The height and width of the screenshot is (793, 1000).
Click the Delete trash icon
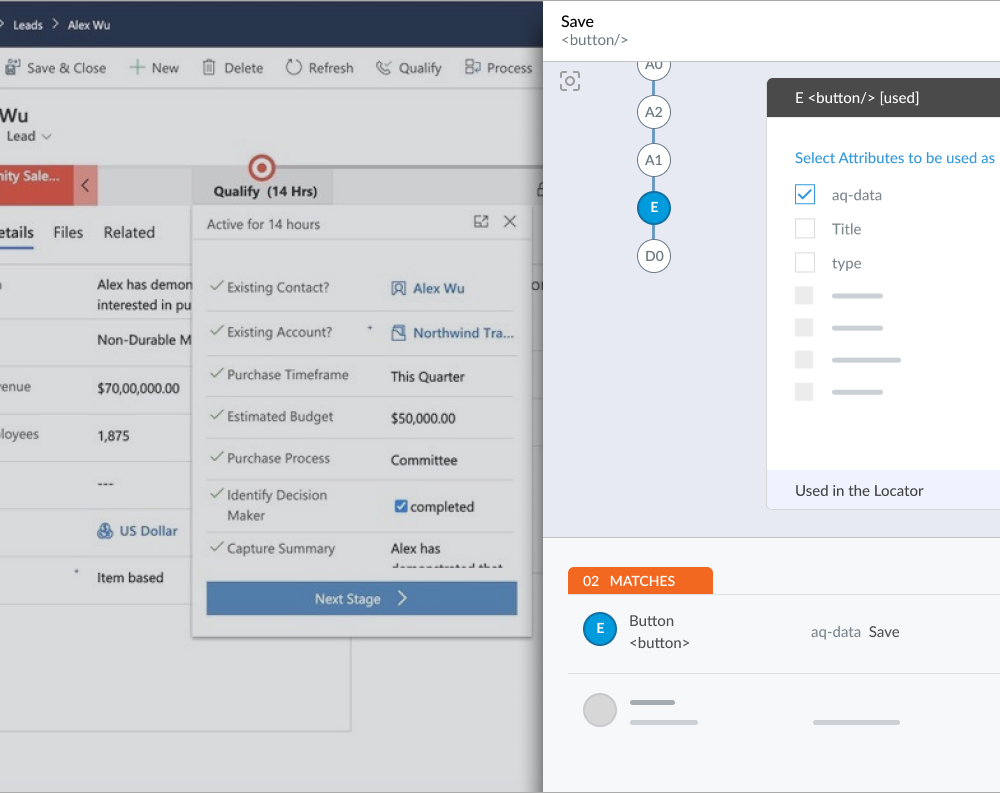pyautogui.click(x=209, y=68)
